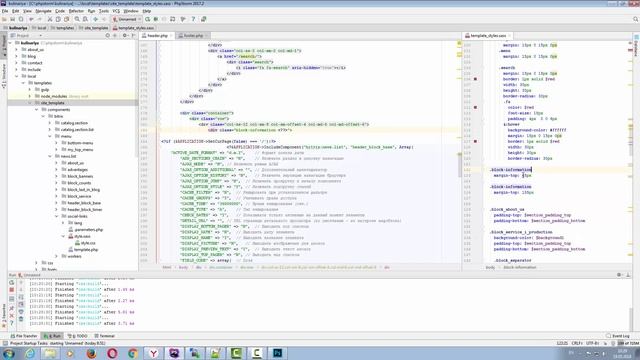Image resolution: width=640 pixels, height=360 pixels.
Task: Open the VCS menu
Action: point(116,11)
